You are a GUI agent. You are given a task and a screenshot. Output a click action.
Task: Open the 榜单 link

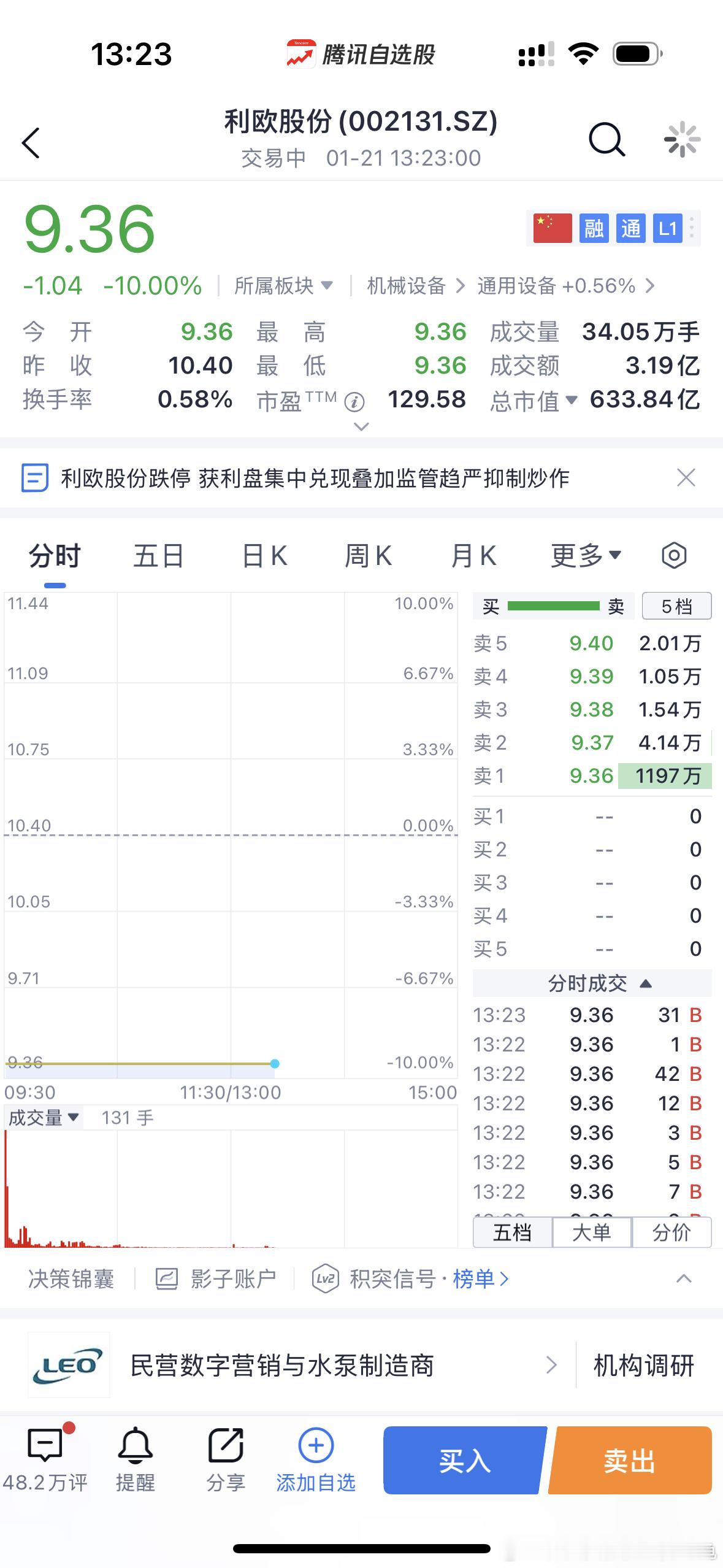pyautogui.click(x=480, y=1279)
